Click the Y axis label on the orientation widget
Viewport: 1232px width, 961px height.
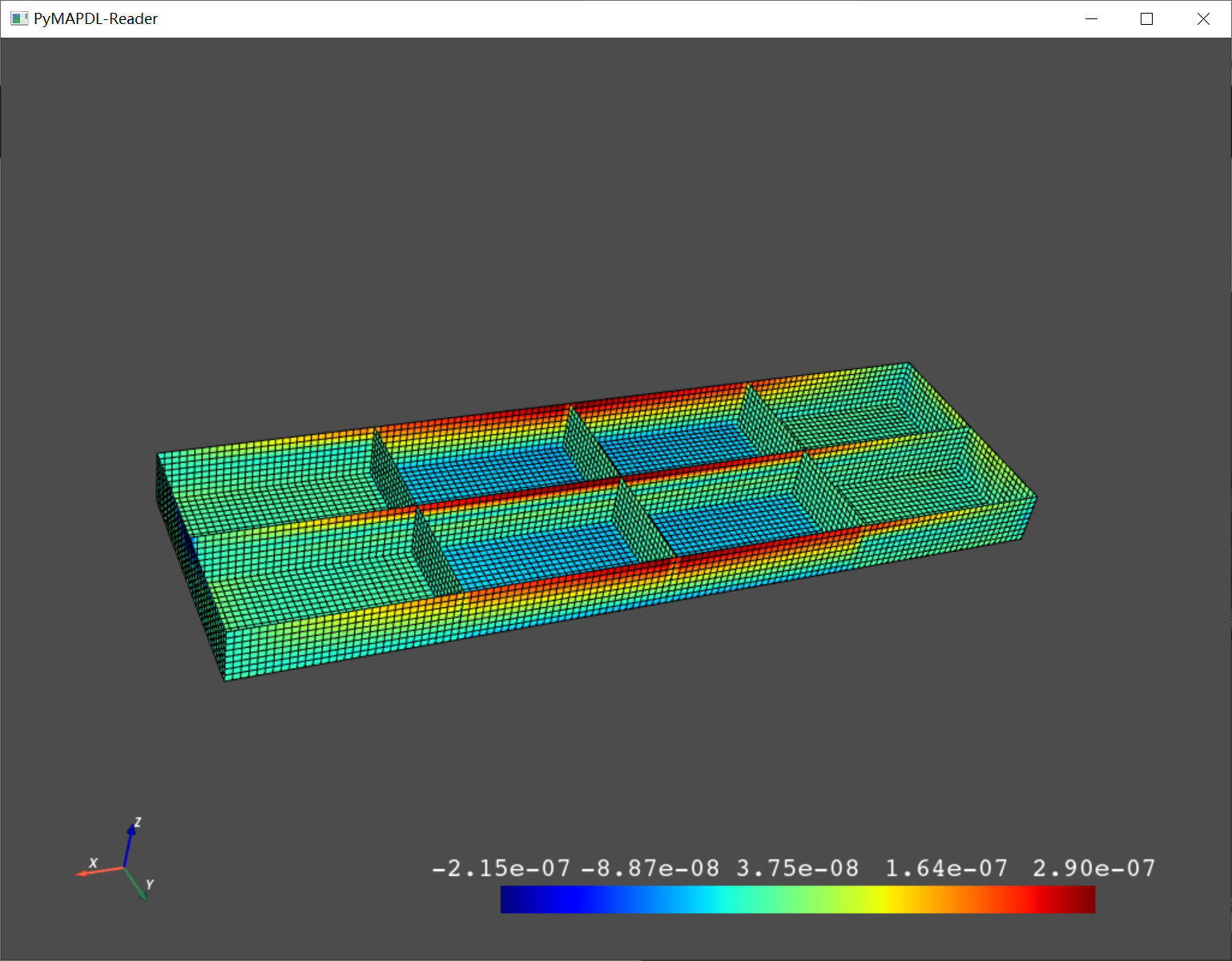click(150, 884)
